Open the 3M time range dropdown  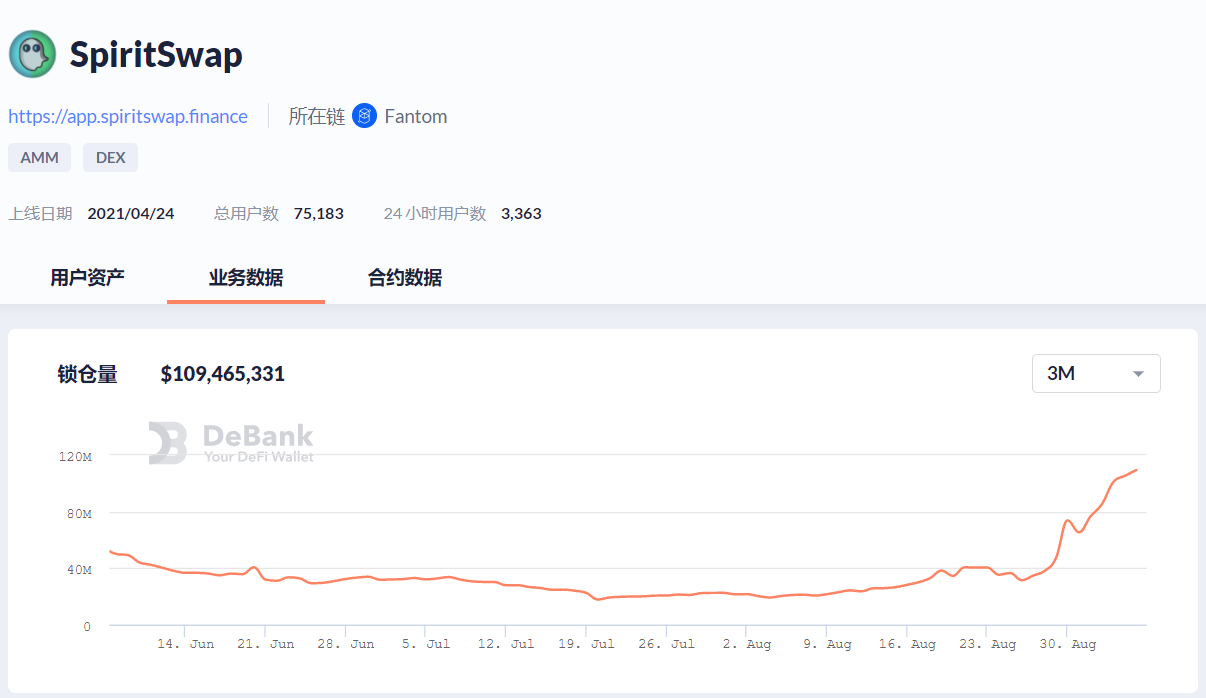(x=1096, y=373)
